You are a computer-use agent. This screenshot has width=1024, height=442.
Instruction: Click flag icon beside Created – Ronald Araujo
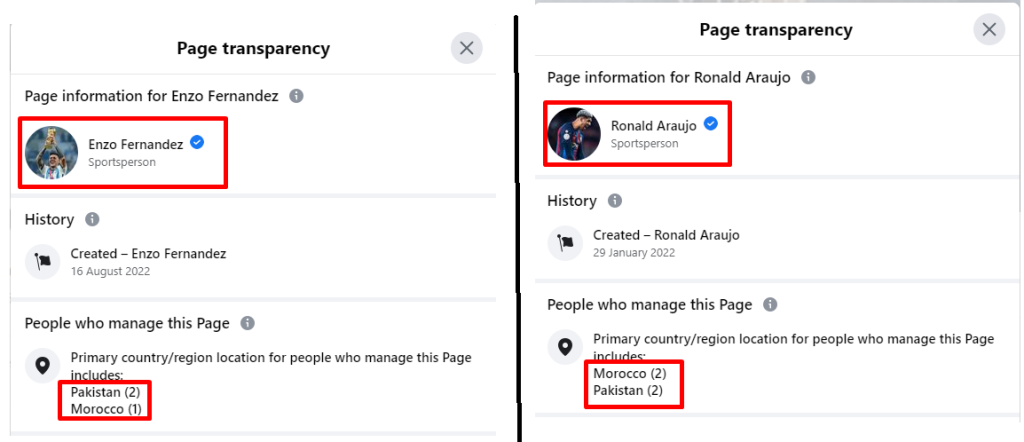pyautogui.click(x=566, y=244)
